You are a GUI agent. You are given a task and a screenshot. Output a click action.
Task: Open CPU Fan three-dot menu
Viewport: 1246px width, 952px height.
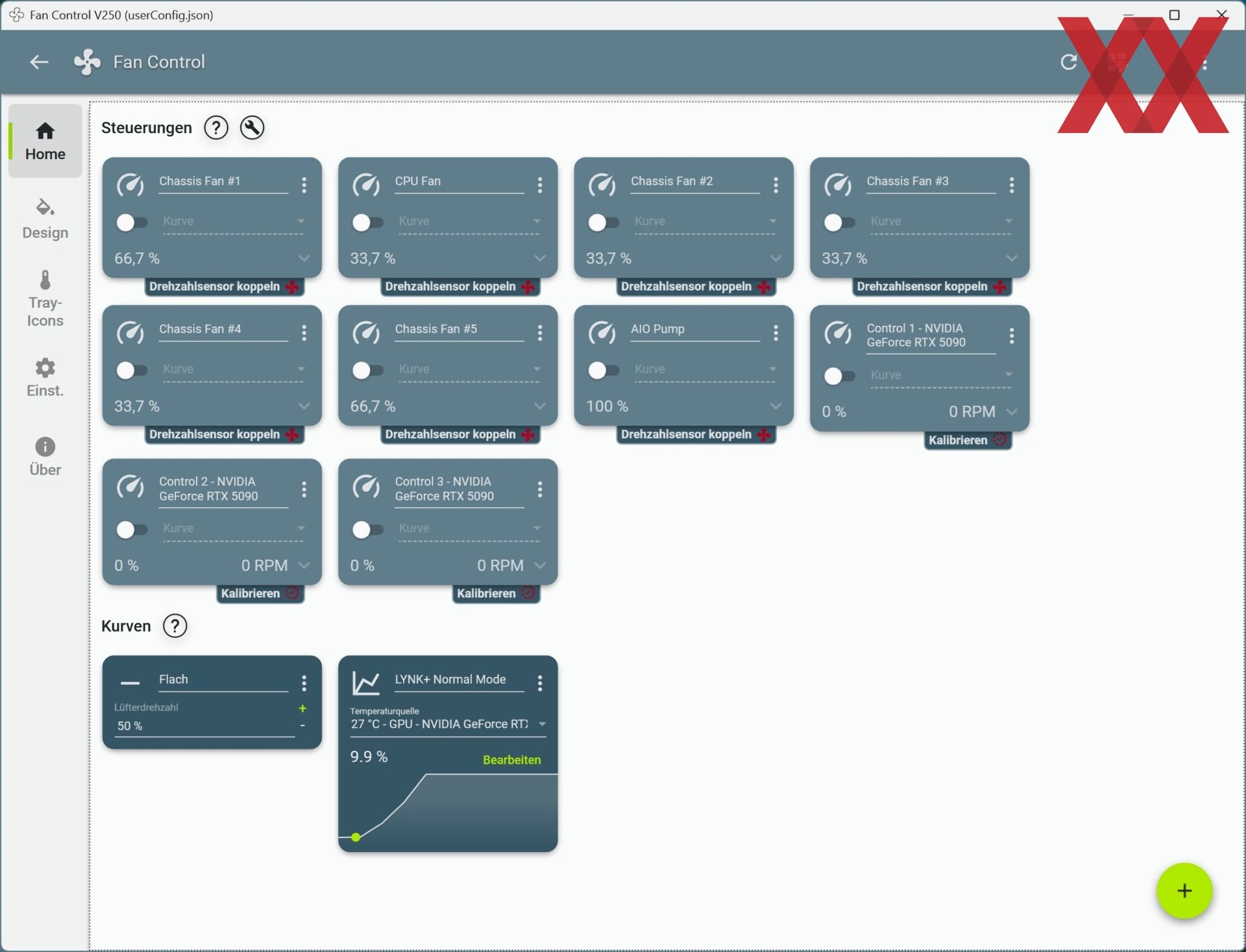pos(539,186)
